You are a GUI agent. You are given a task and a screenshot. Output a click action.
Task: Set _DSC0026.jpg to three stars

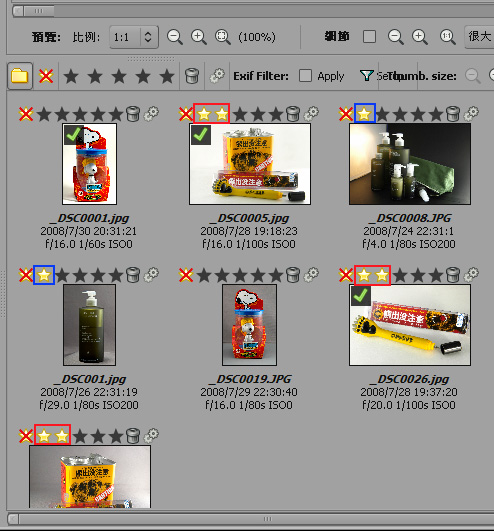(400, 275)
